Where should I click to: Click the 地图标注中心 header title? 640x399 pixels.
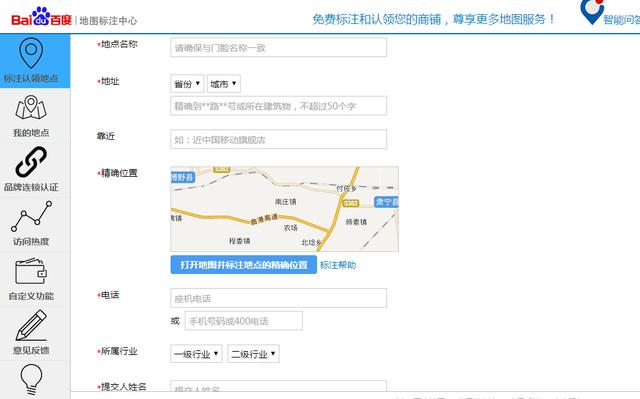click(x=108, y=20)
